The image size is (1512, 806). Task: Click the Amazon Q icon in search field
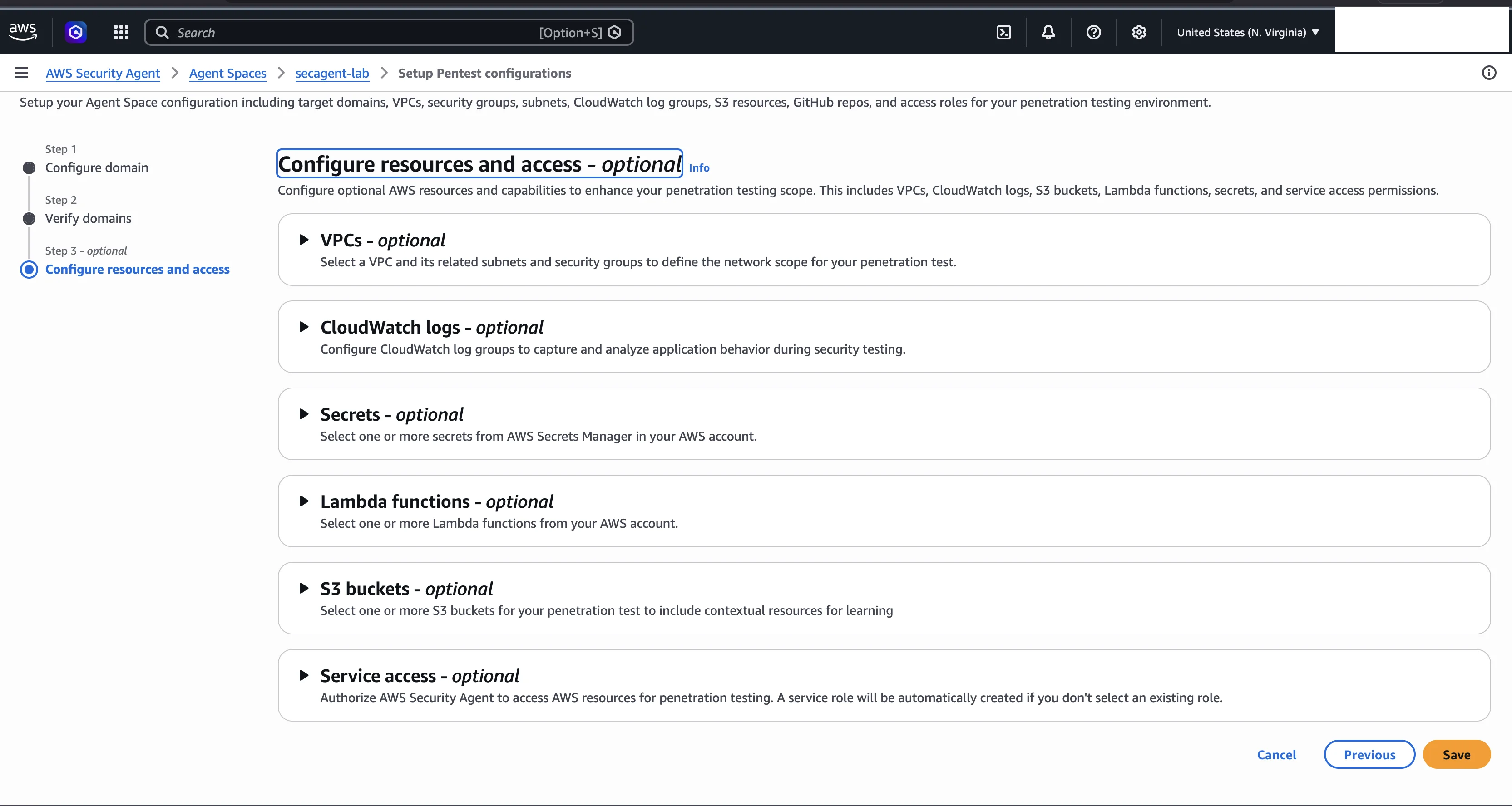pyautogui.click(x=614, y=32)
